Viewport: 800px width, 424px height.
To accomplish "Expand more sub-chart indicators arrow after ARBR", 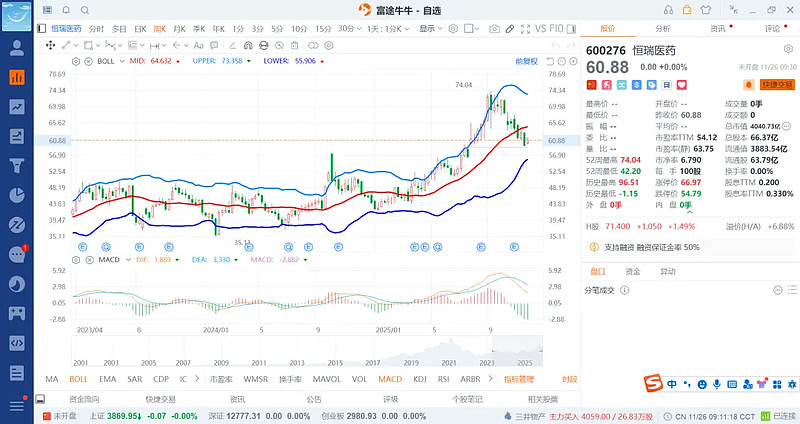I will (x=490, y=379).
